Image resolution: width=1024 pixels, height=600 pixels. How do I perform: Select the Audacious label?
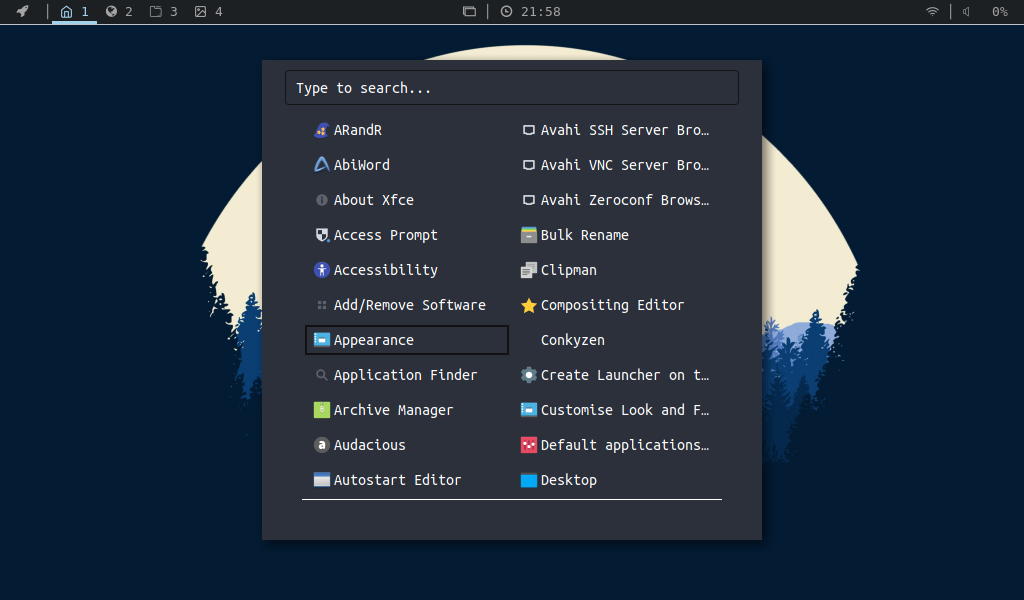[x=370, y=445]
